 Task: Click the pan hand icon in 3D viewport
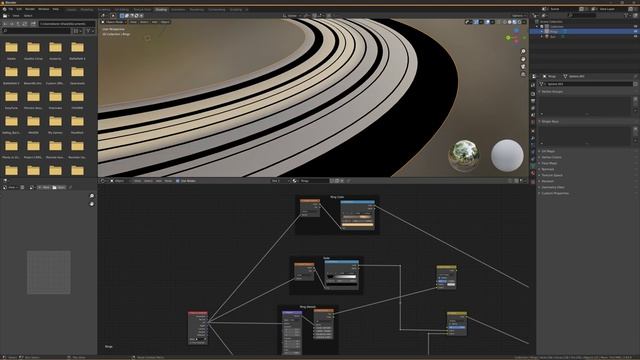[523, 59]
